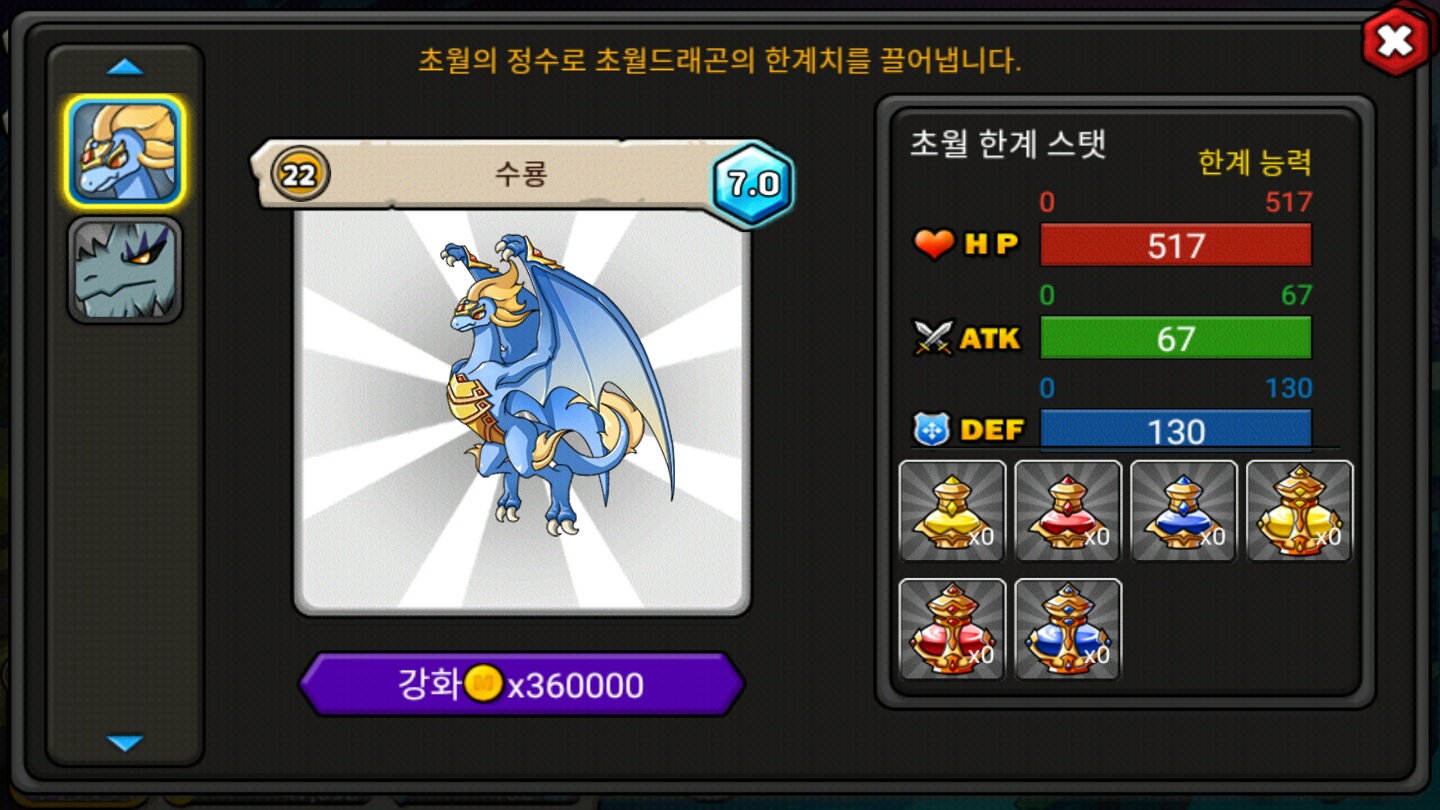Tap the level 22 circle badge
1440x810 pixels.
[x=299, y=176]
